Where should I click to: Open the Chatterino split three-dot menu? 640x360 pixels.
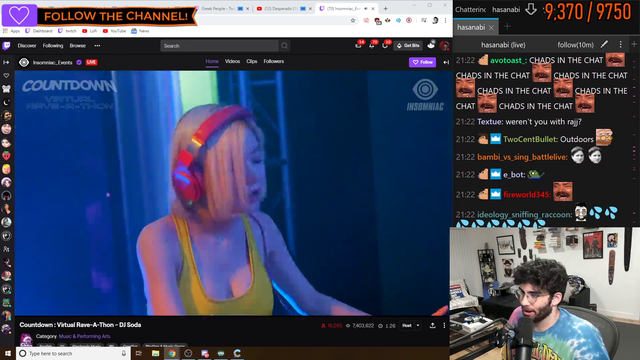click(620, 44)
